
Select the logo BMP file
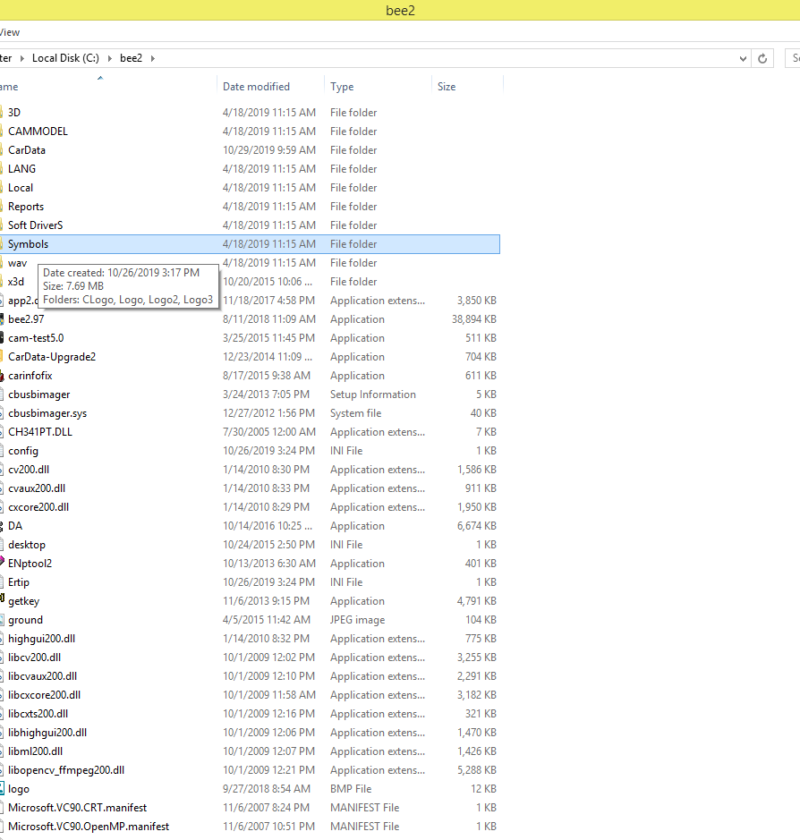pos(18,789)
